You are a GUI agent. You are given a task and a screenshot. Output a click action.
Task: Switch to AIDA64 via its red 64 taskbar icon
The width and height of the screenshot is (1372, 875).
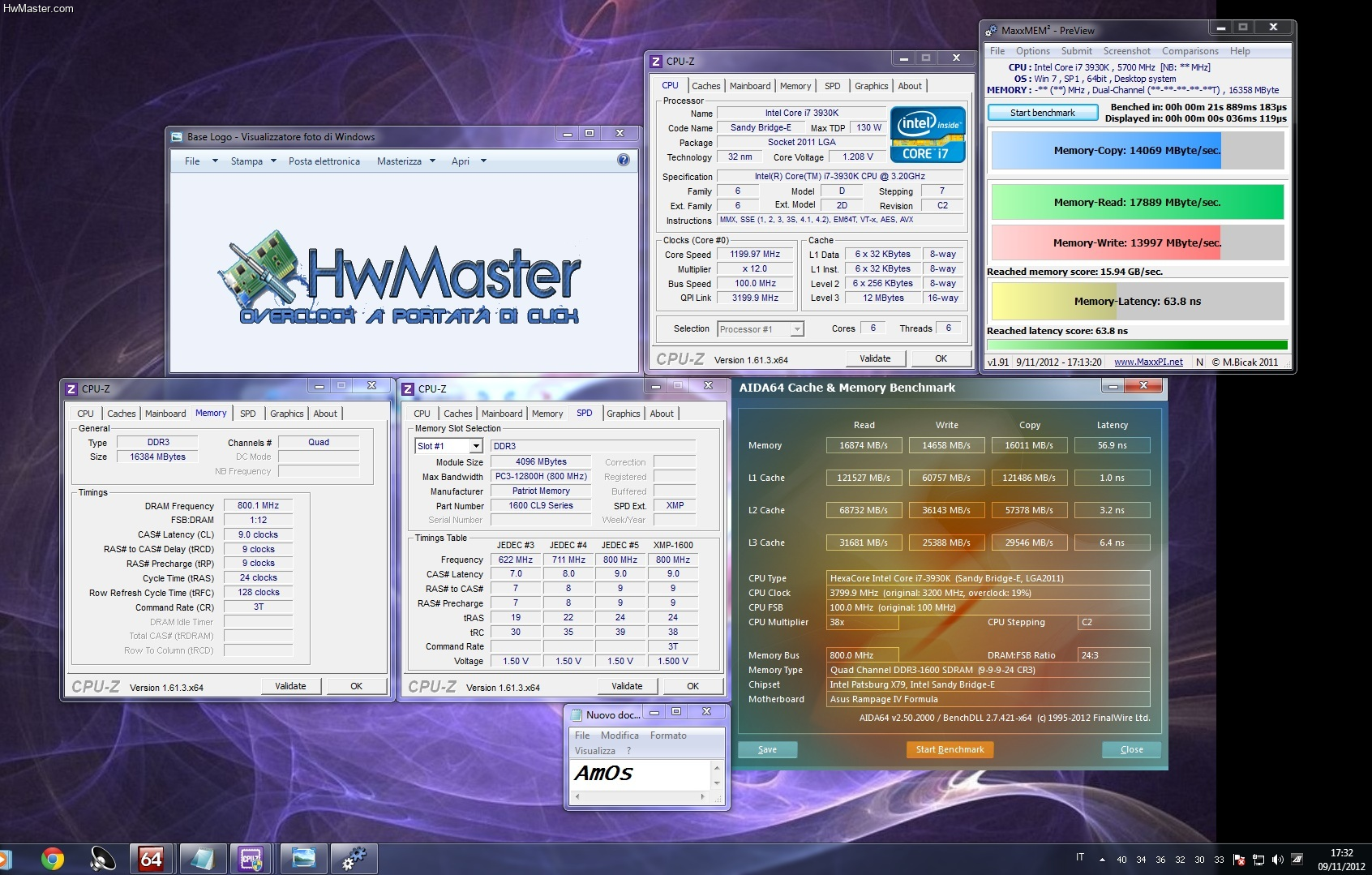click(151, 858)
